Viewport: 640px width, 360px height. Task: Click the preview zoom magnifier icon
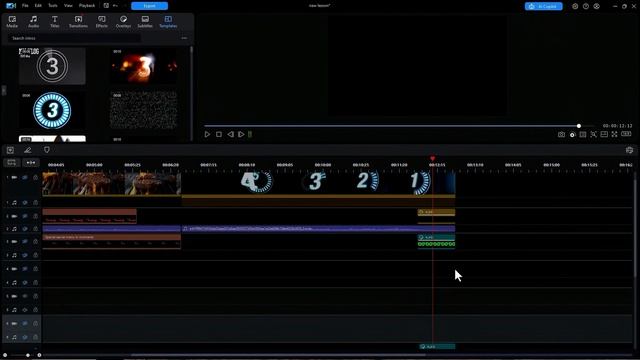tap(593, 134)
